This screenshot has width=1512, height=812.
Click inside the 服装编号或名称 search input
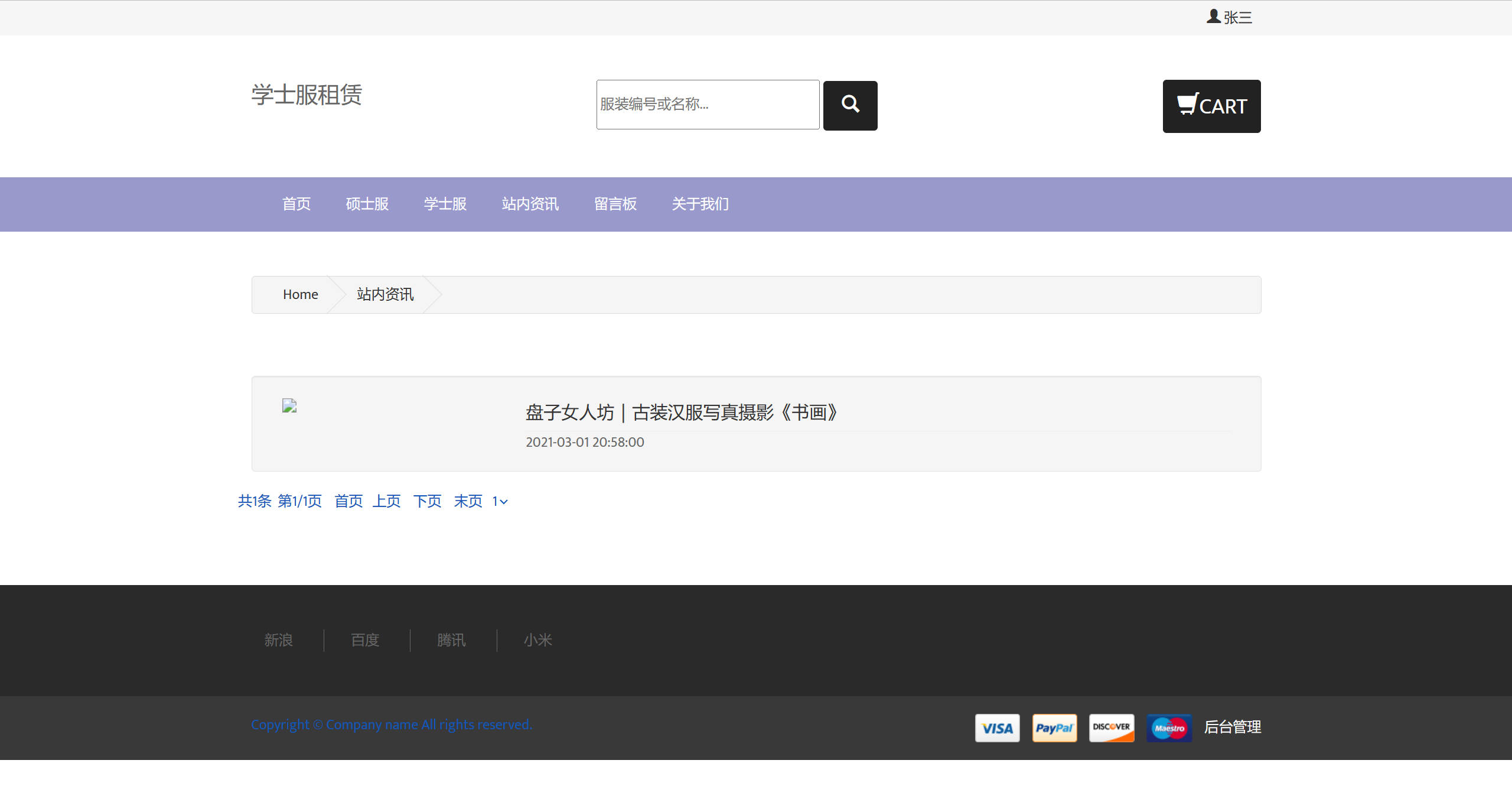pyautogui.click(x=708, y=105)
